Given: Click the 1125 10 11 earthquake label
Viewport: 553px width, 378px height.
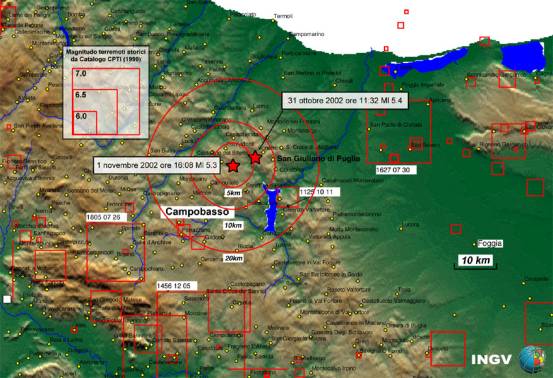Looking at the screenshot, I should [320, 192].
